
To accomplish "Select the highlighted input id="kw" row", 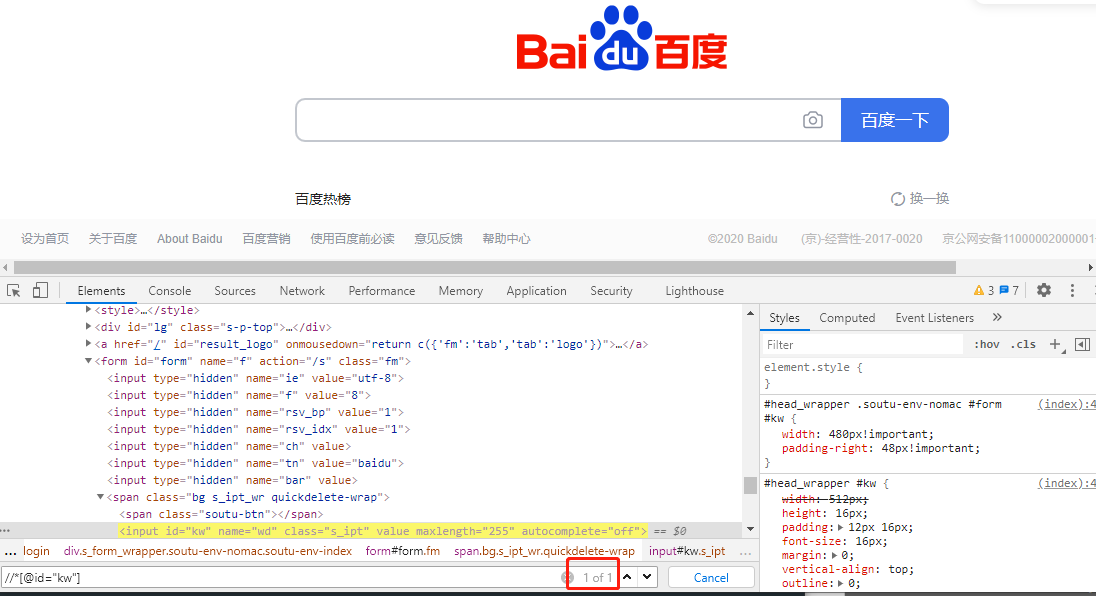I will 383,531.
